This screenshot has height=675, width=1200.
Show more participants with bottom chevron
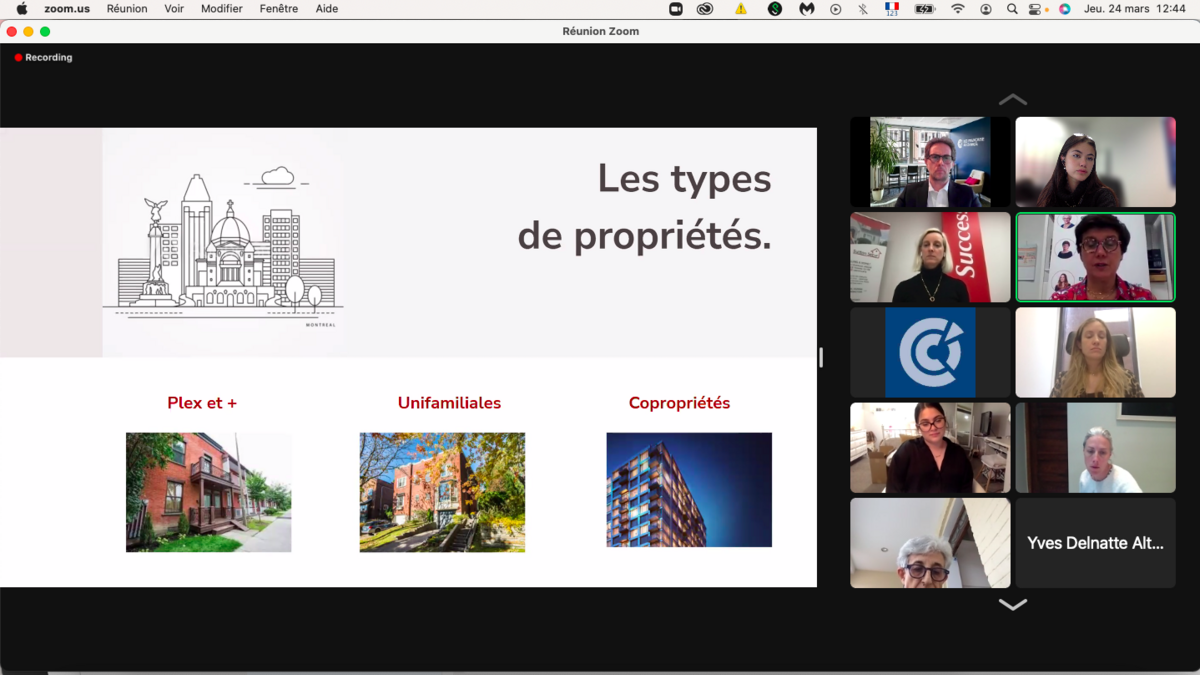coord(1012,605)
